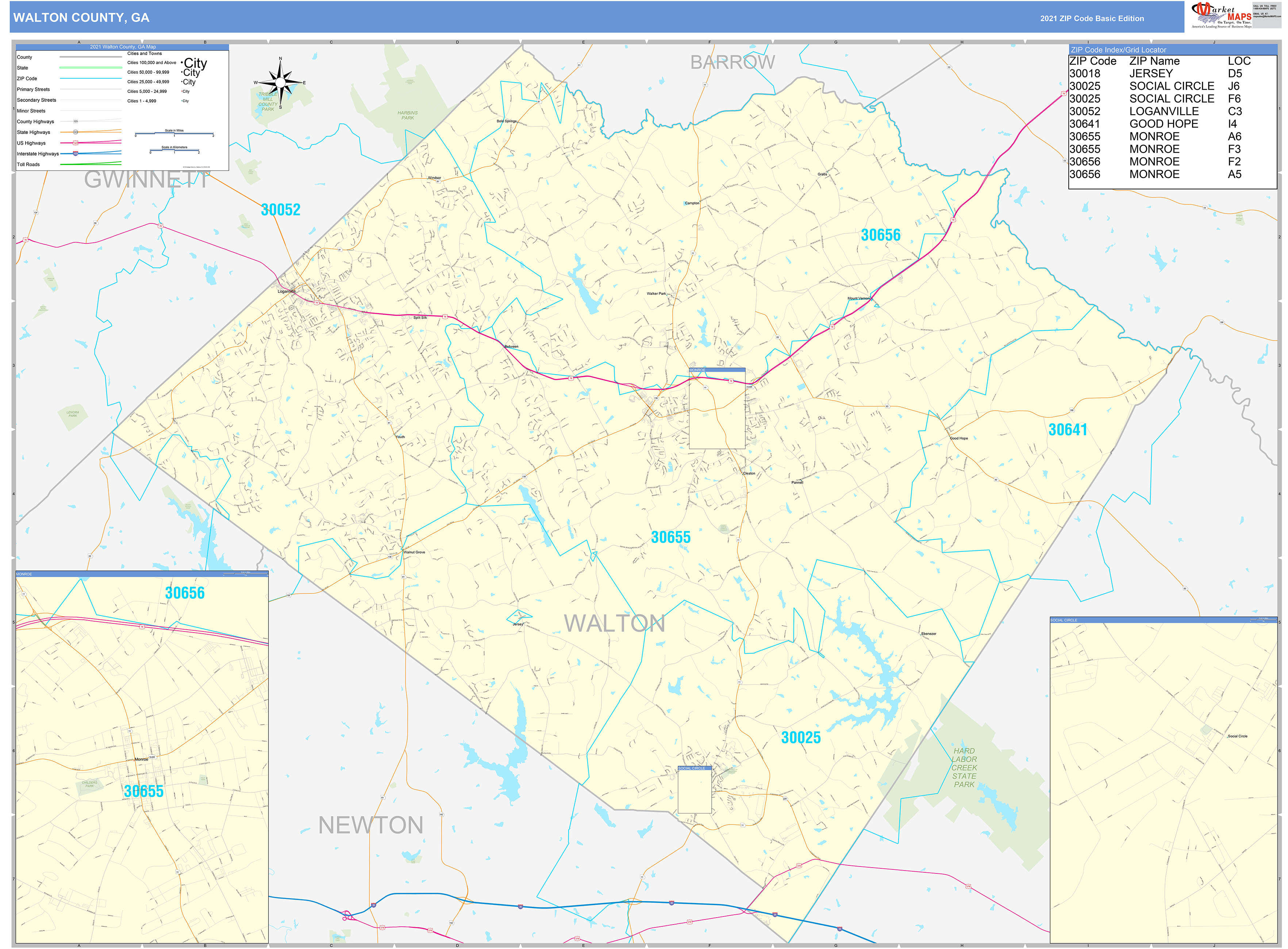Click the ZIP Code cyan line swatch in legend
The height and width of the screenshot is (949, 1288).
click(x=91, y=79)
